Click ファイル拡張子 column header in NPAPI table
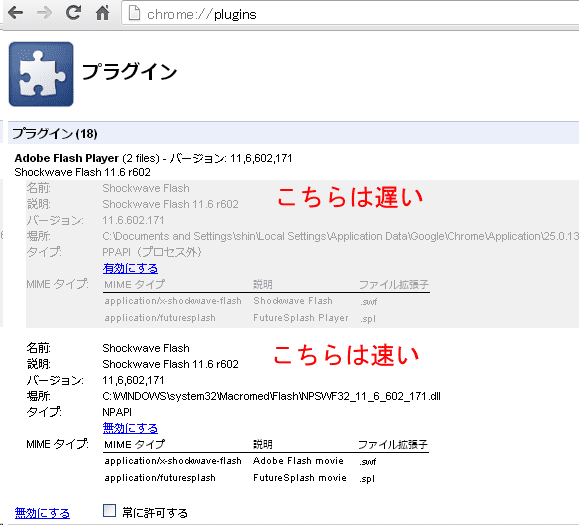Viewport: 579px width, 525px height. tap(393, 445)
